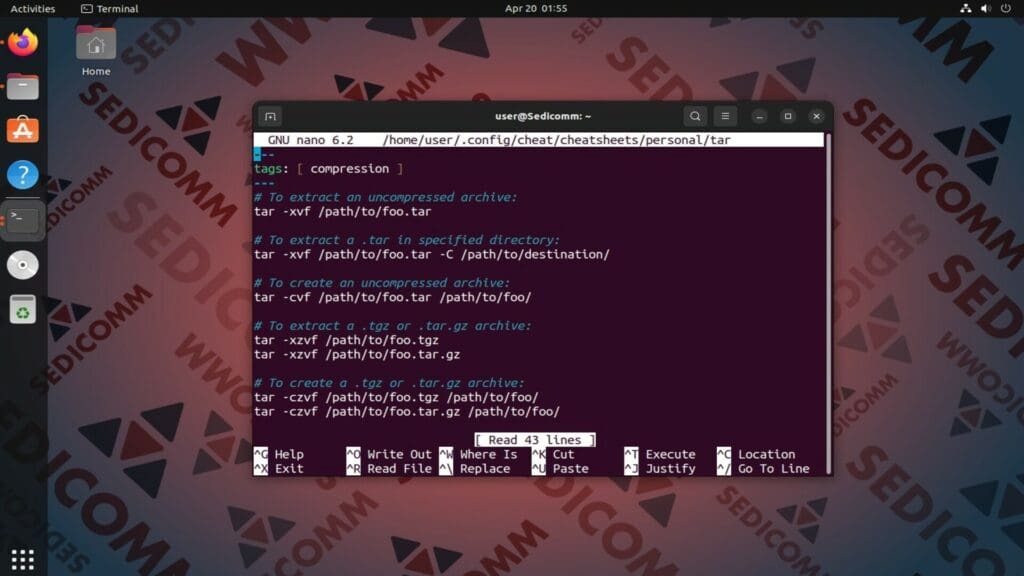Click the nano ^O Write Out shortcut
This screenshot has width=1024, height=576.
tap(389, 455)
